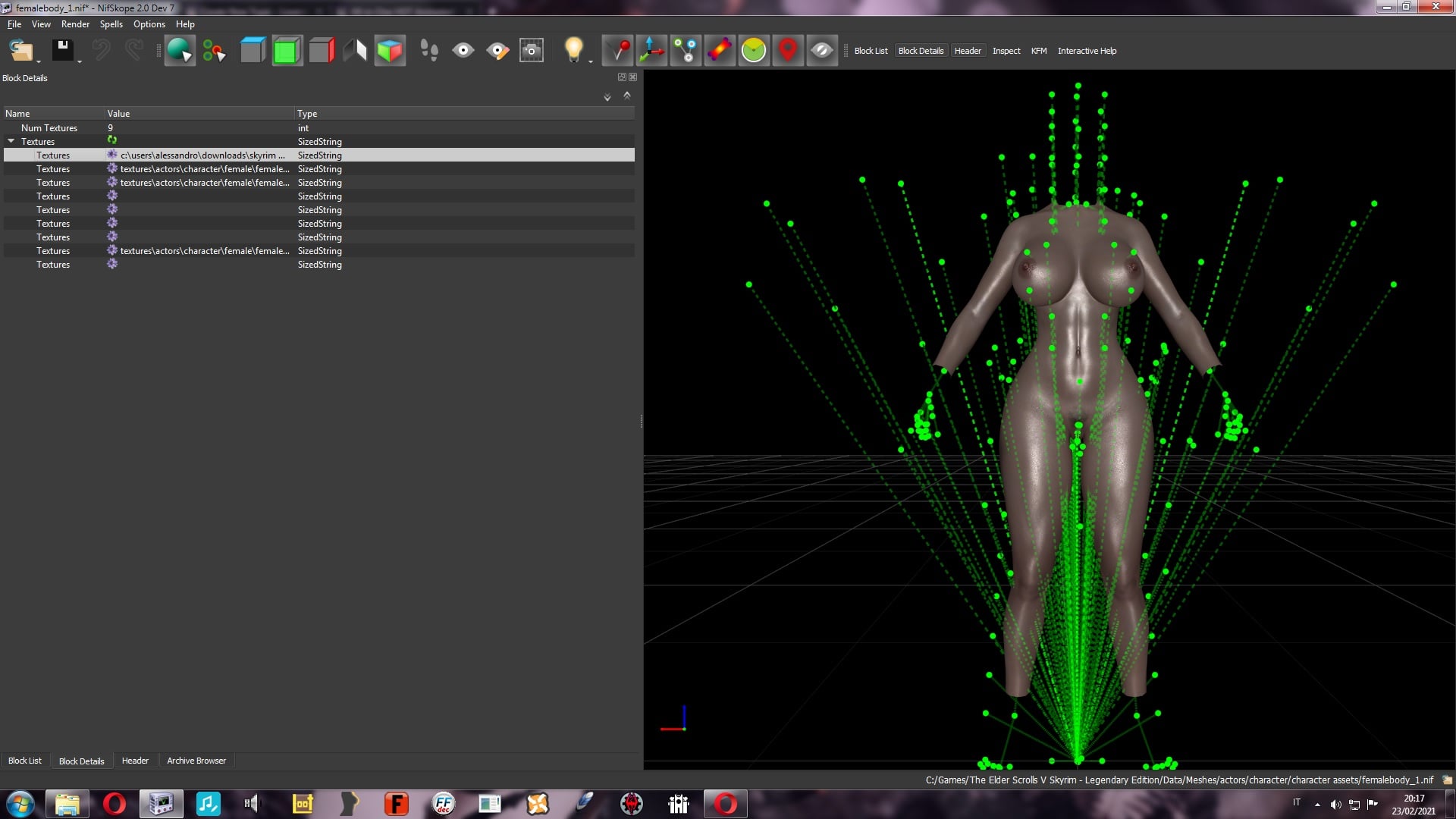Click Block Details in the top toolbar
The height and width of the screenshot is (819, 1456).
[x=921, y=51]
